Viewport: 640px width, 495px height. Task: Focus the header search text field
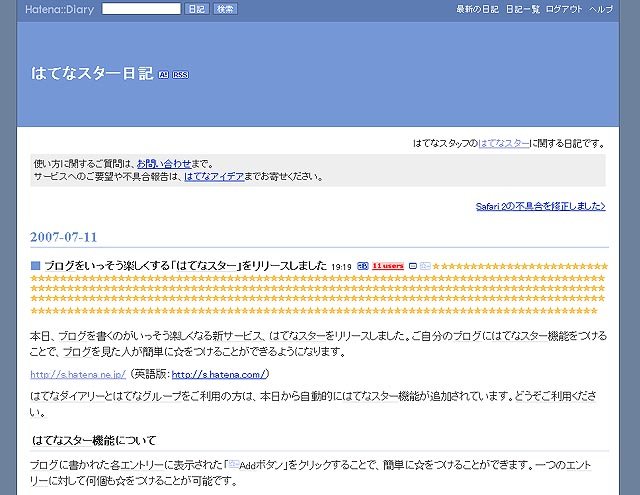141,9
